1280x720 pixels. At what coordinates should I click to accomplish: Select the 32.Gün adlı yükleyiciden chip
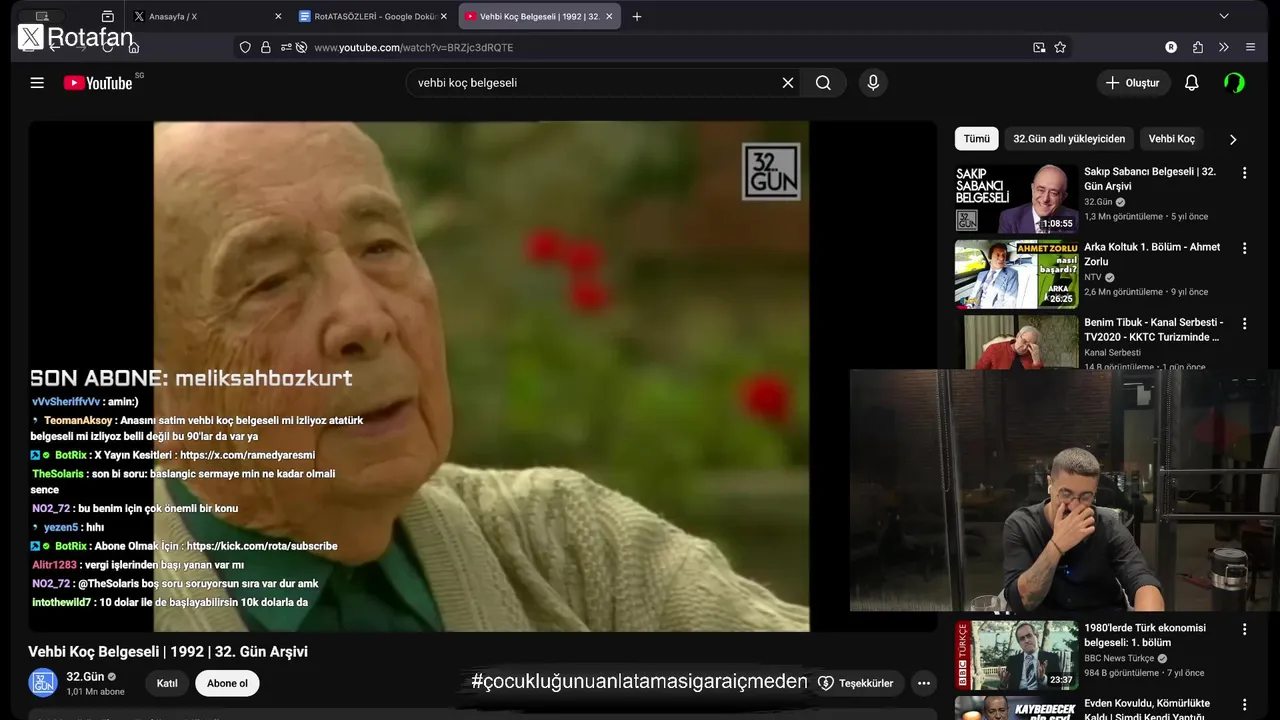1069,139
